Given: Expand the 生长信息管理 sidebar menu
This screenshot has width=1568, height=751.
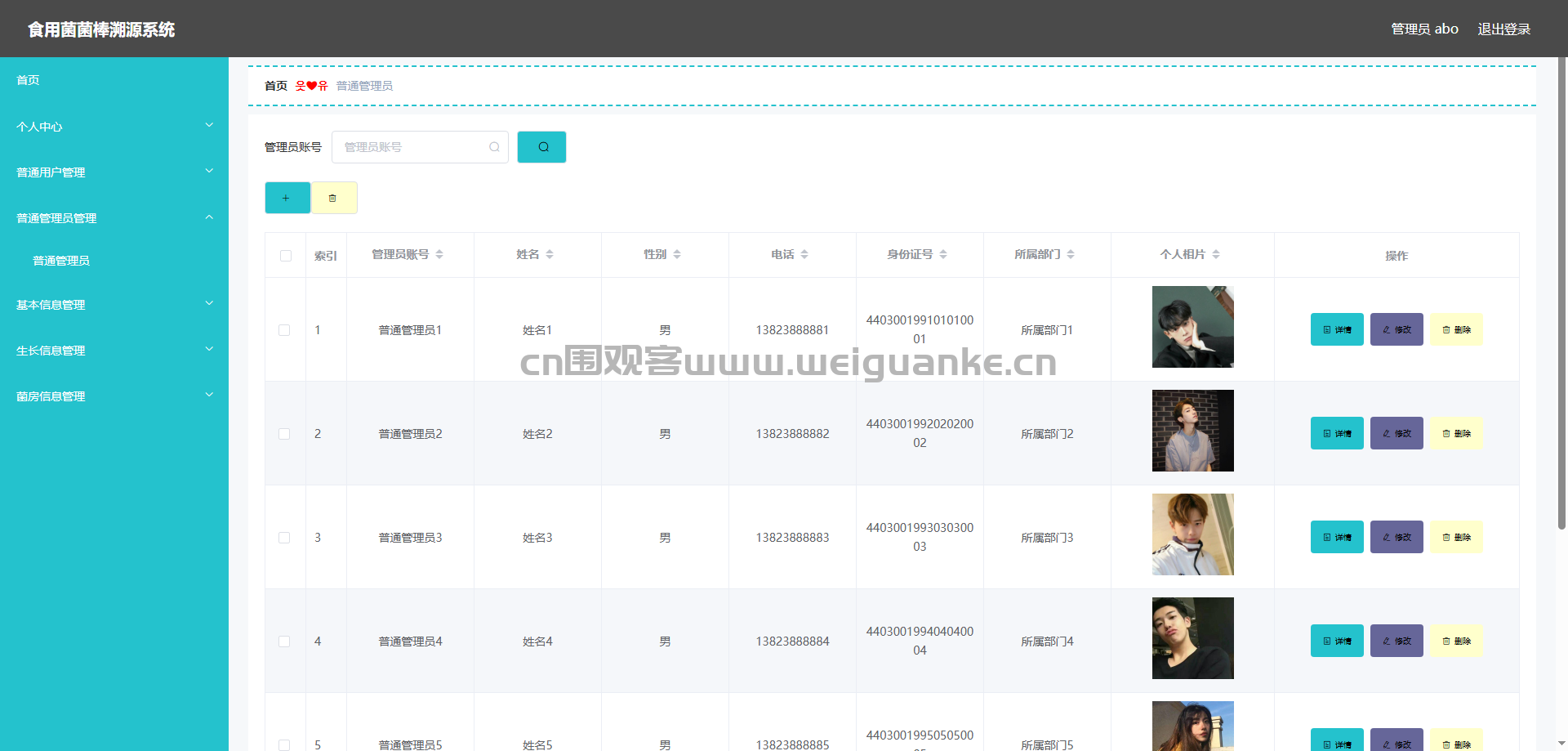Looking at the screenshot, I should [114, 351].
